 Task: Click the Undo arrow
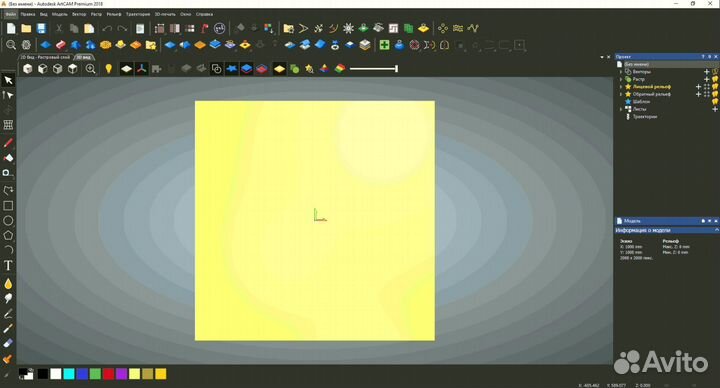107,28
